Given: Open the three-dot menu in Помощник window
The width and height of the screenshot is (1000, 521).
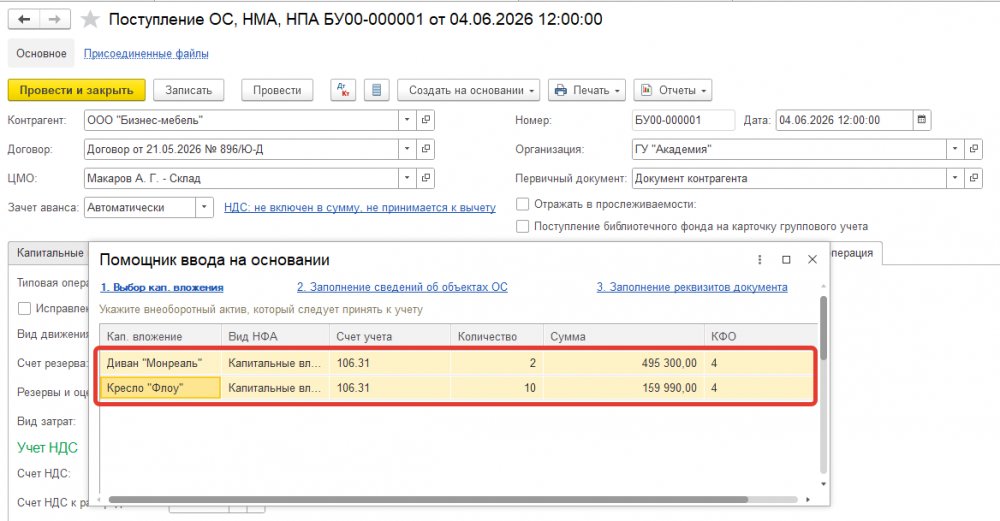Looking at the screenshot, I should (760, 260).
